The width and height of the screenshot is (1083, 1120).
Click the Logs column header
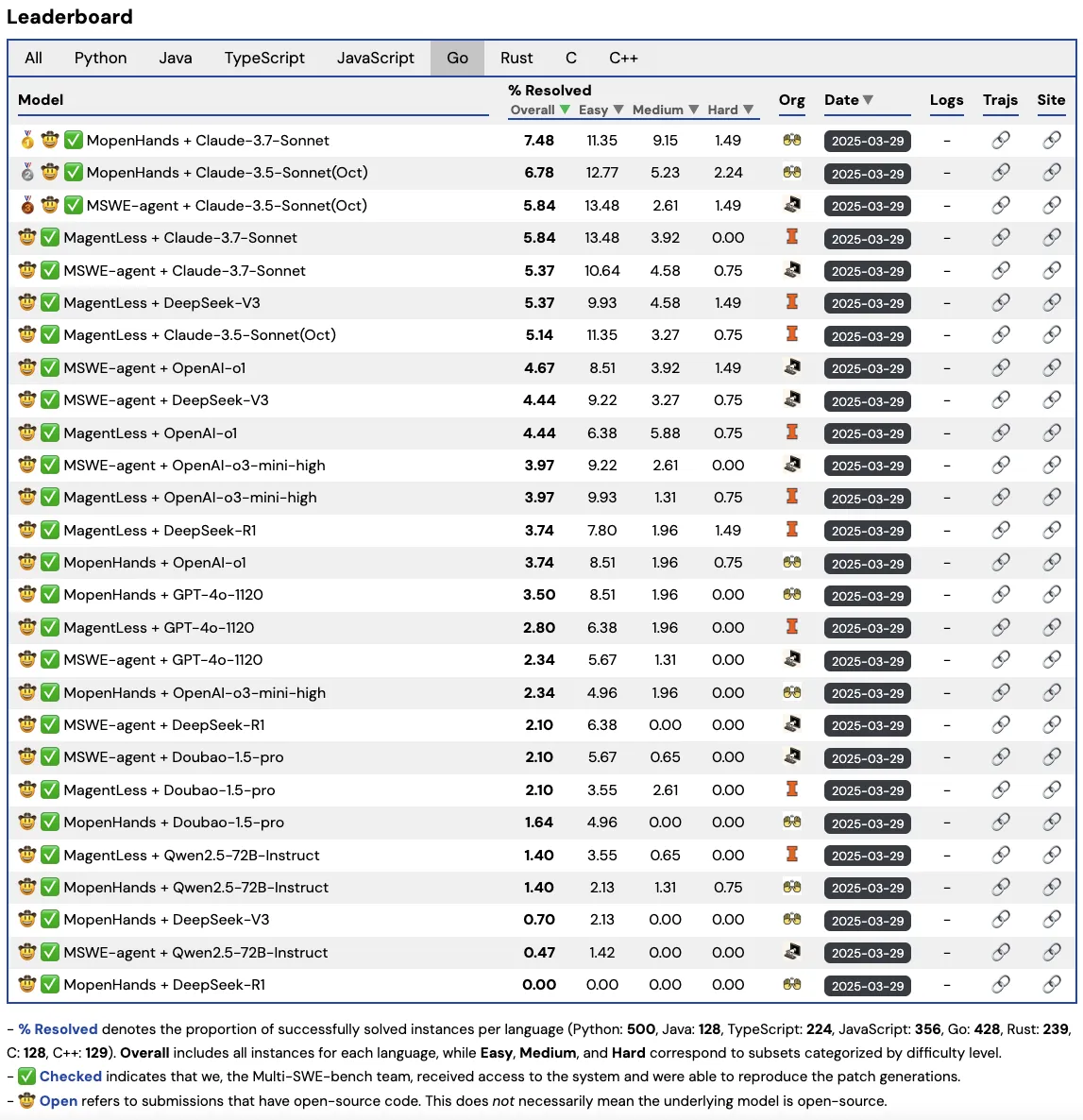point(946,100)
